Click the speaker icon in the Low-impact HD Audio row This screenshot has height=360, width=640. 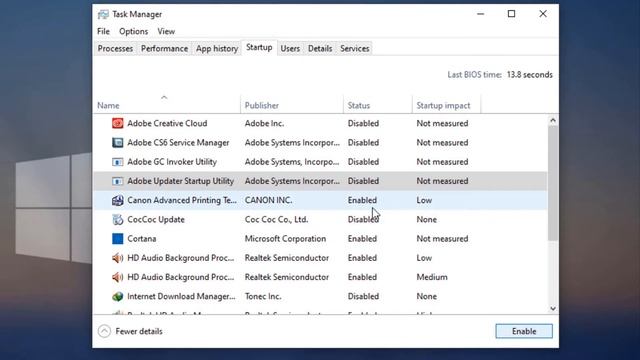pyautogui.click(x=118, y=258)
